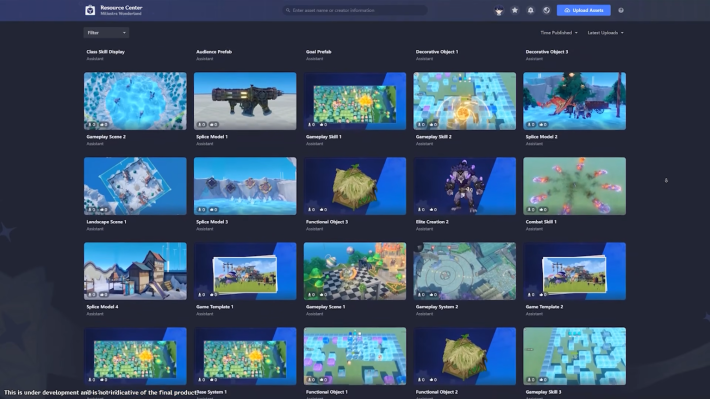Image resolution: width=710 pixels, height=399 pixels.
Task: Click the Upload Assets button
Action: coord(584,10)
